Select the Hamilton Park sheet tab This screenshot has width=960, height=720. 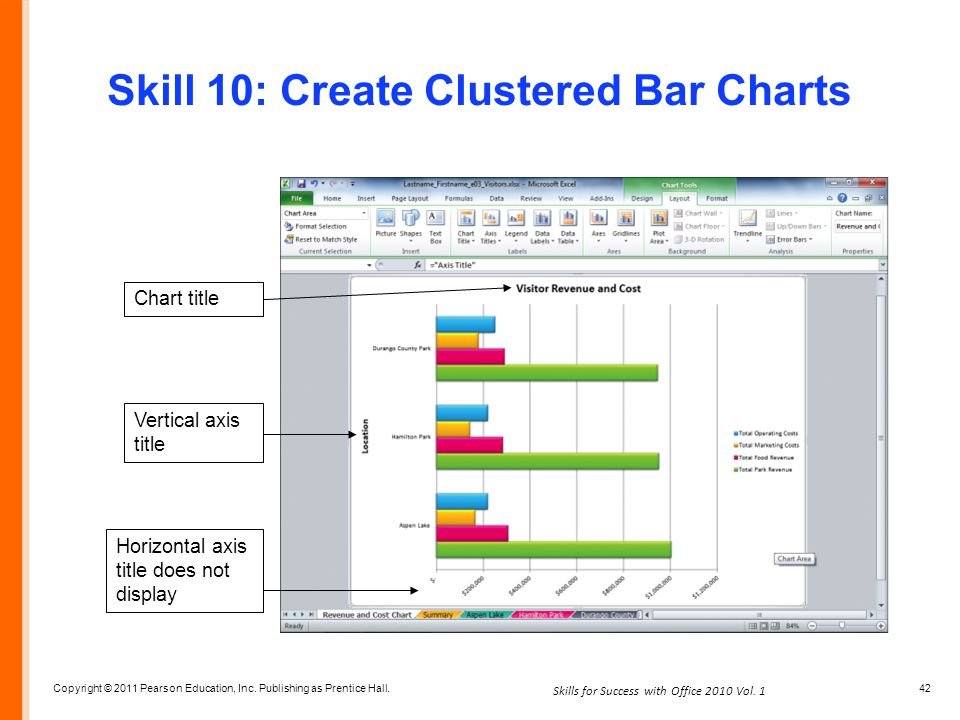(x=541, y=615)
